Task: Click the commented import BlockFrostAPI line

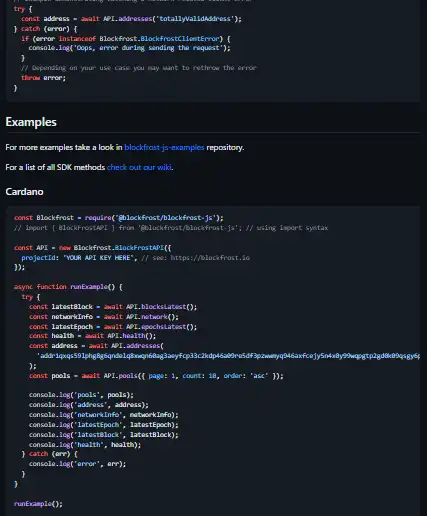Action: pos(171,228)
